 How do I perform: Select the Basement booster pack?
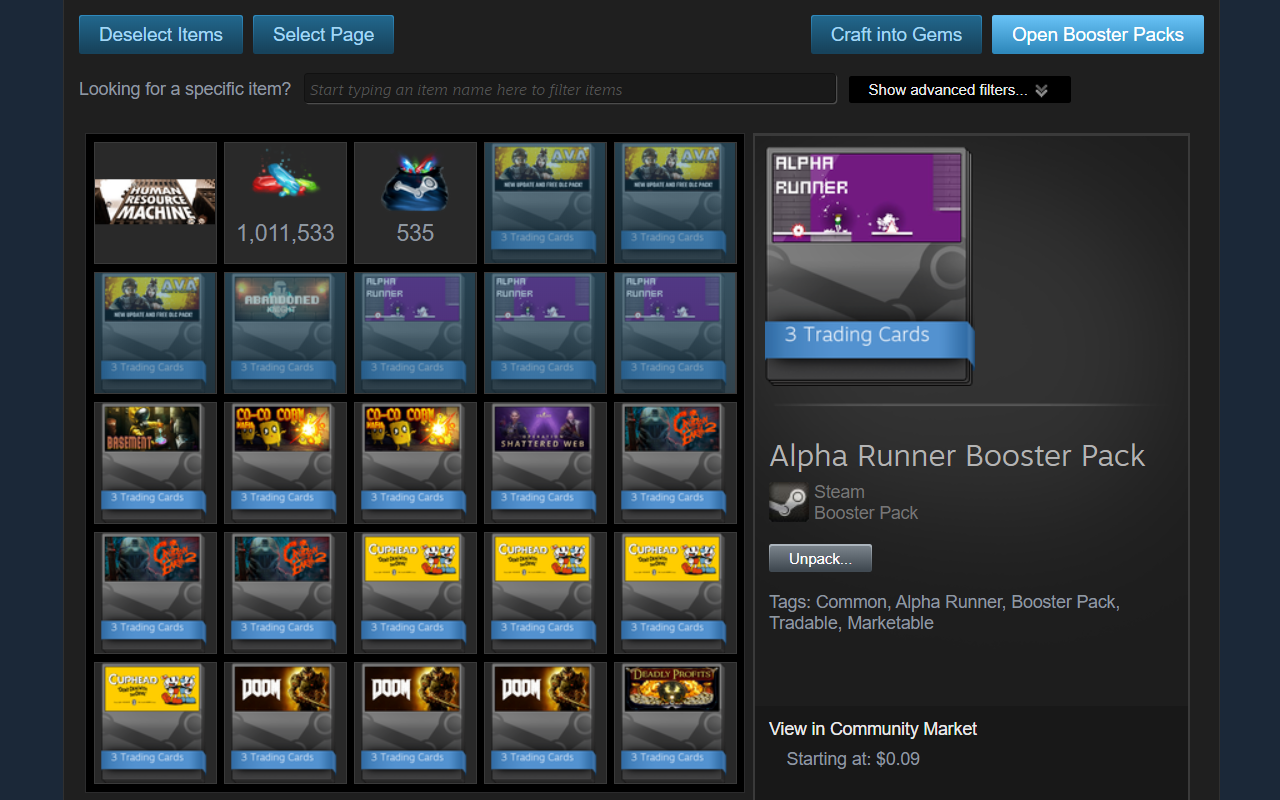pos(155,463)
